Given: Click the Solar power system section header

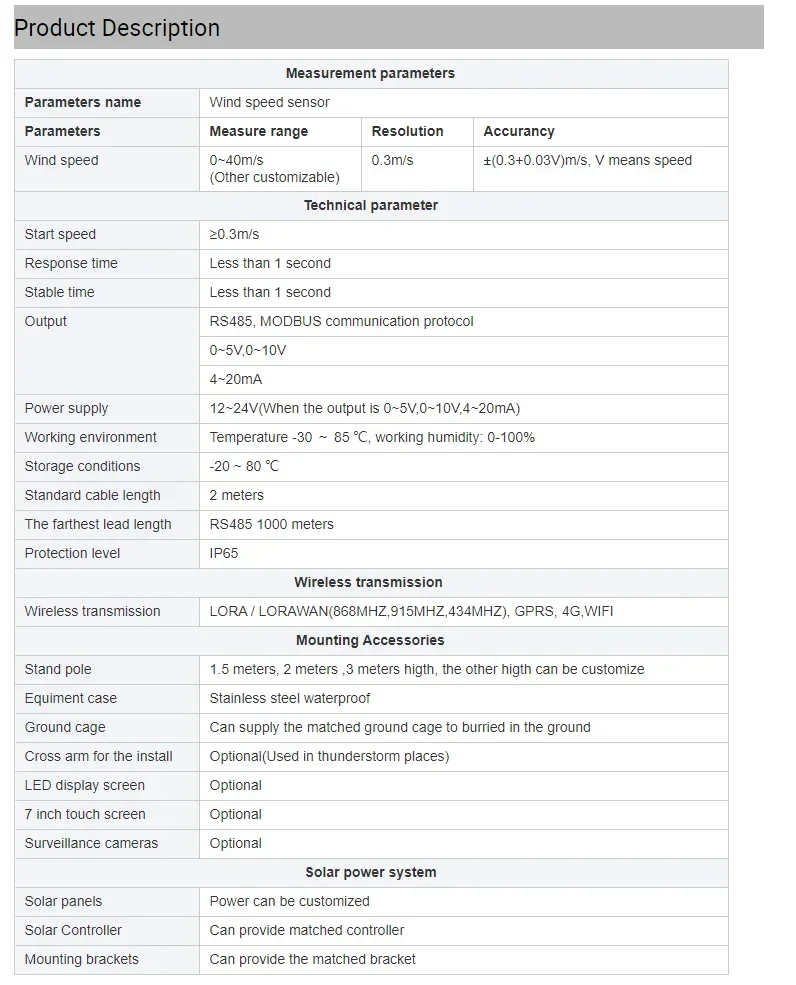Looking at the screenshot, I should coord(371,872).
